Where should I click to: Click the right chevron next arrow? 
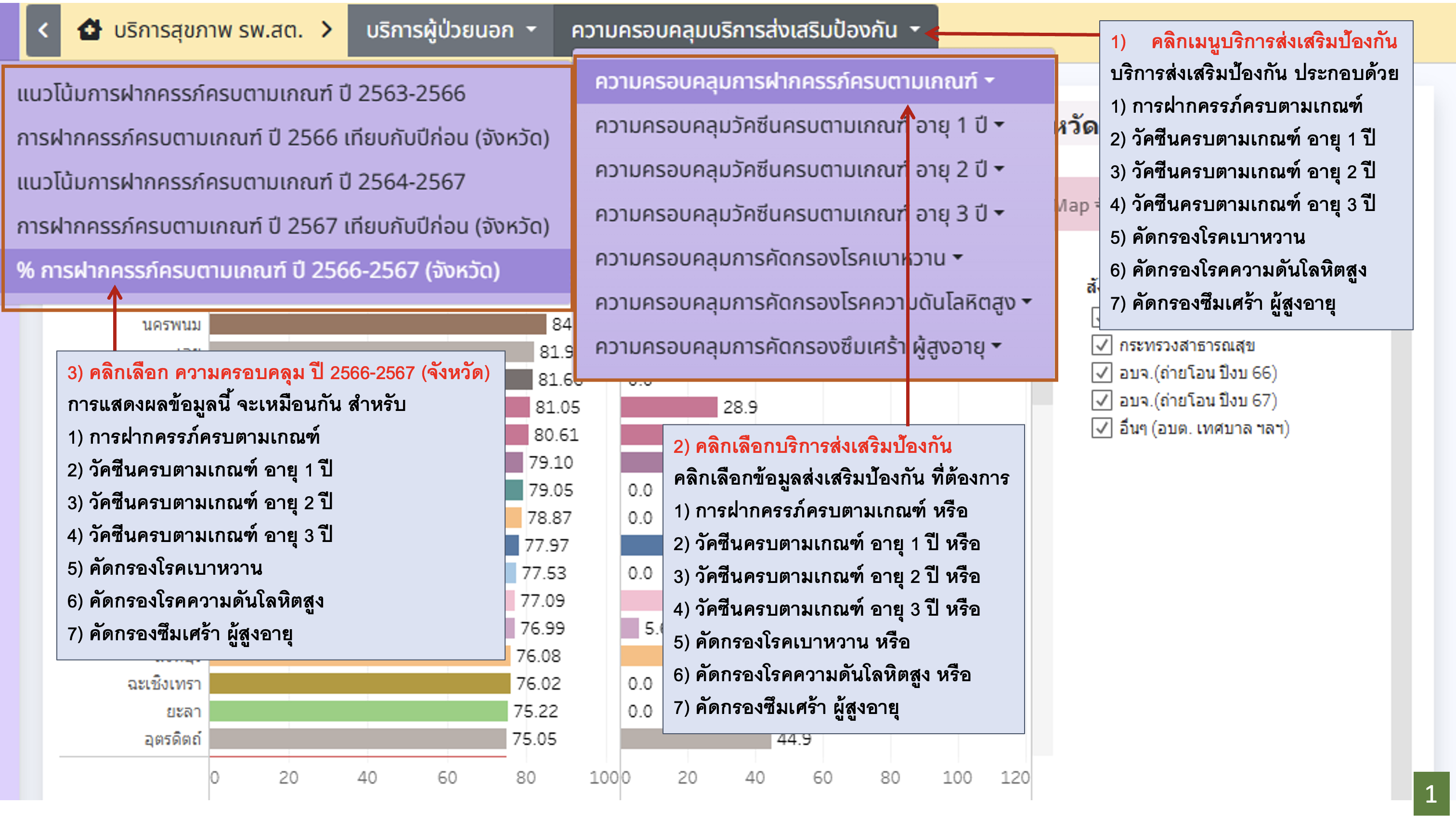[327, 29]
